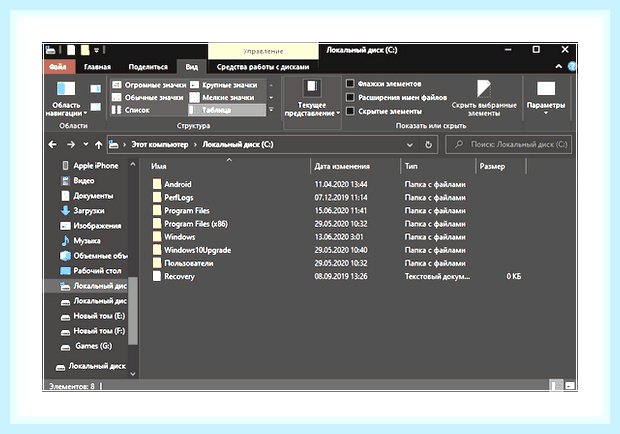620x434 pixels.
Task: Select Новый том (F:) drive
Action: [93, 331]
